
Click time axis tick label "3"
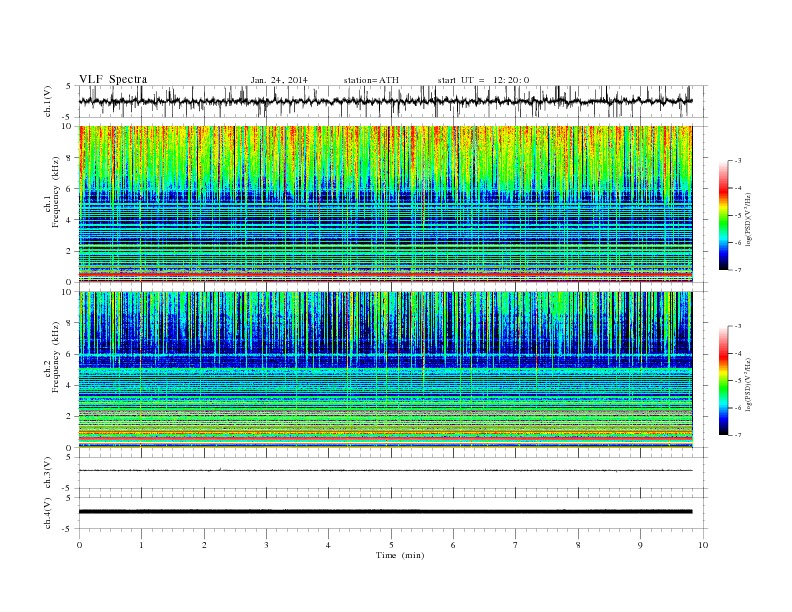tap(266, 545)
